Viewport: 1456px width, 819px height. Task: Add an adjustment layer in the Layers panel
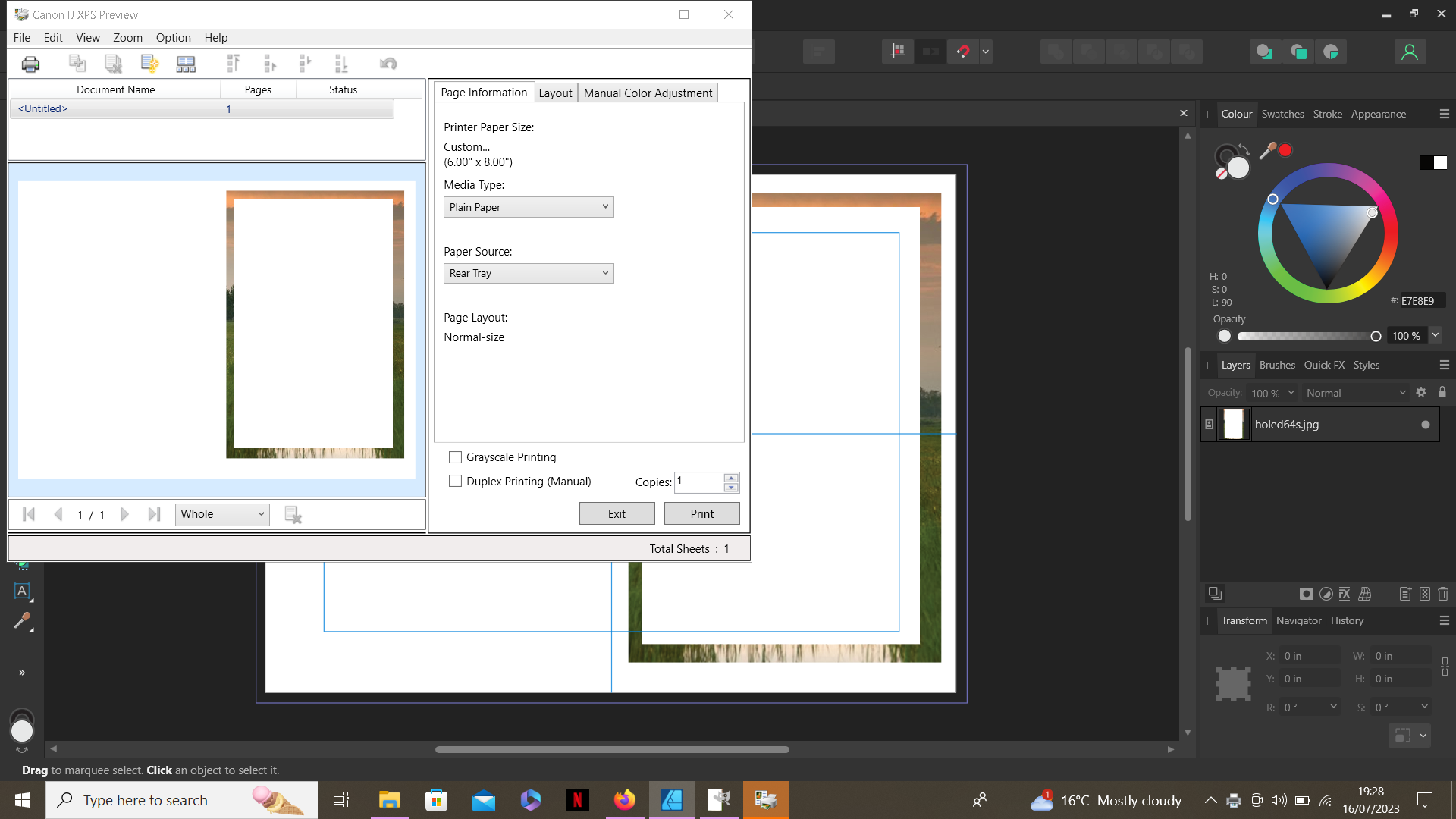pyautogui.click(x=1326, y=594)
